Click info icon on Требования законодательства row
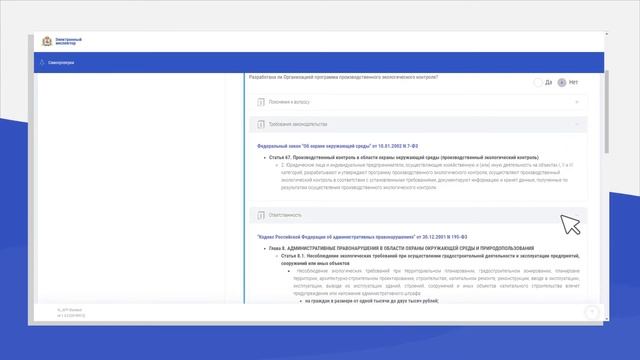640x360 pixels. tap(261, 124)
